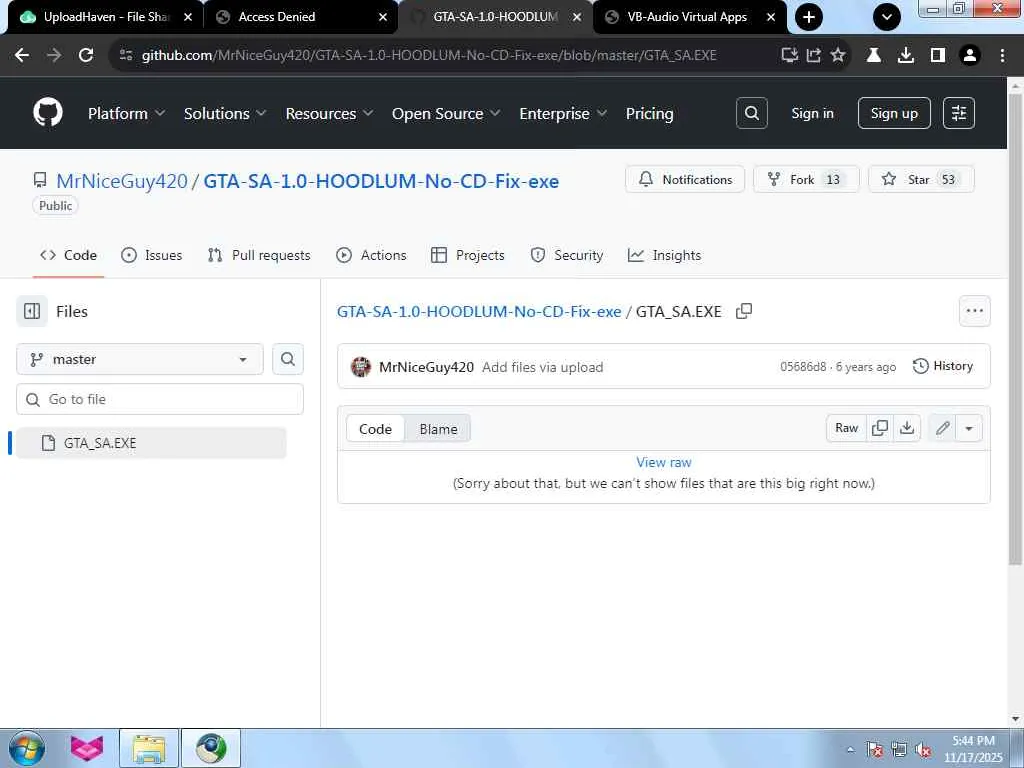Viewport: 1024px width, 768px height.
Task: Copy file path icon next to GTA_SA.EXE
Action: click(744, 312)
